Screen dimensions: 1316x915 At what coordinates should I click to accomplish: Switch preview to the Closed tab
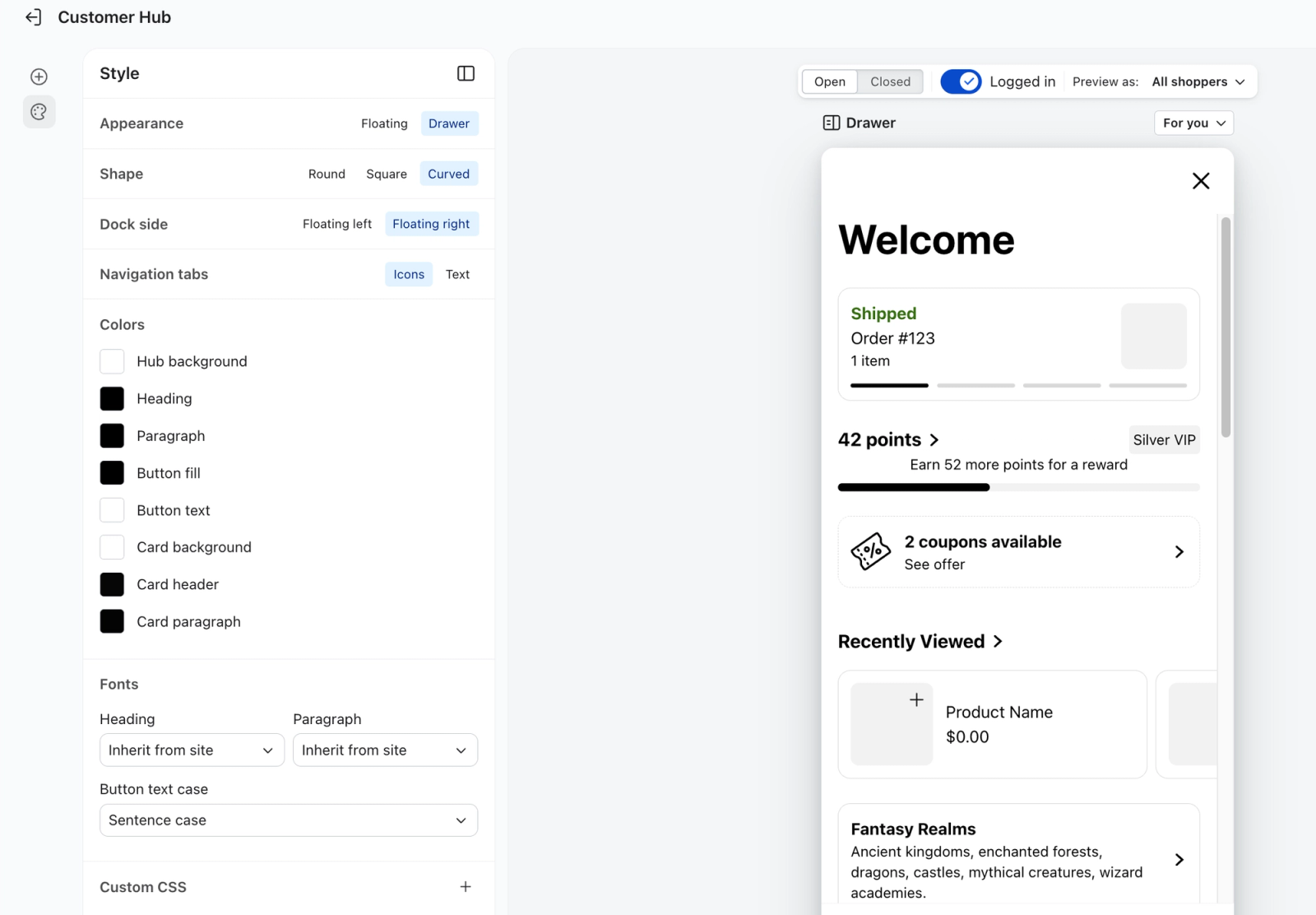point(890,81)
